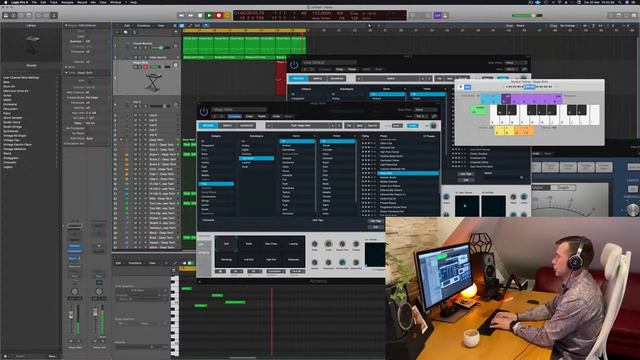The width and height of the screenshot is (640, 360).
Task: Click previous preset arrow in front plugin
Action: point(333,125)
